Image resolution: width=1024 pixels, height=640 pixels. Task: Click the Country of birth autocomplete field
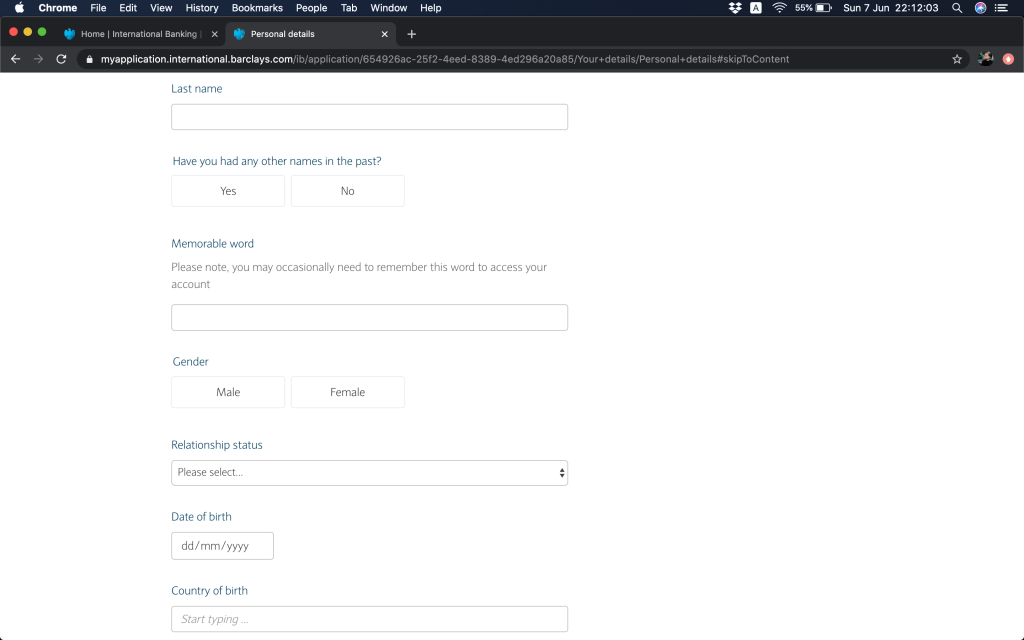coord(369,619)
